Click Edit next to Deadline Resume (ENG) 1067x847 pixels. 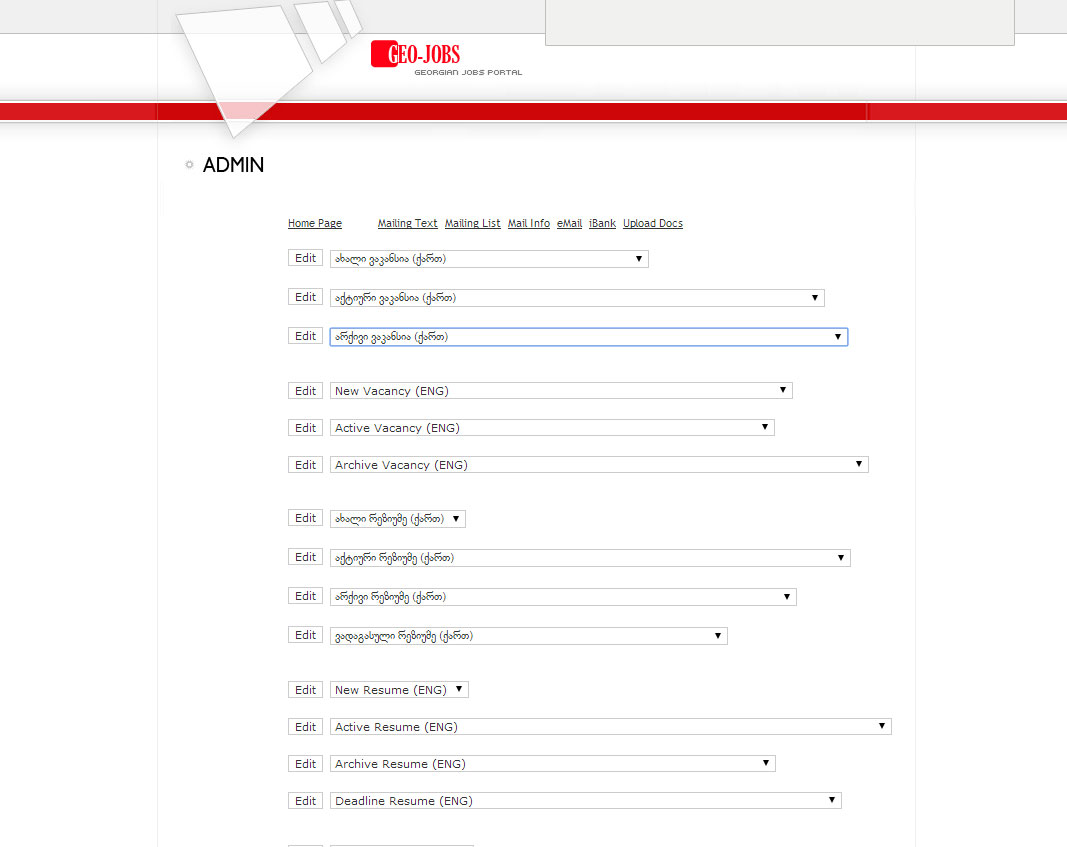coord(305,801)
